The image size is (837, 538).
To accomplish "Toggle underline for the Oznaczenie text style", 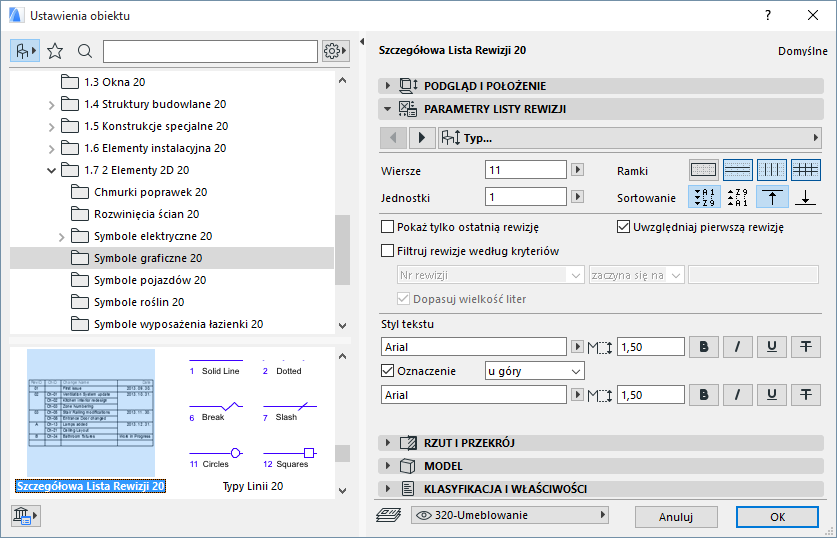I will pyautogui.click(x=772, y=395).
